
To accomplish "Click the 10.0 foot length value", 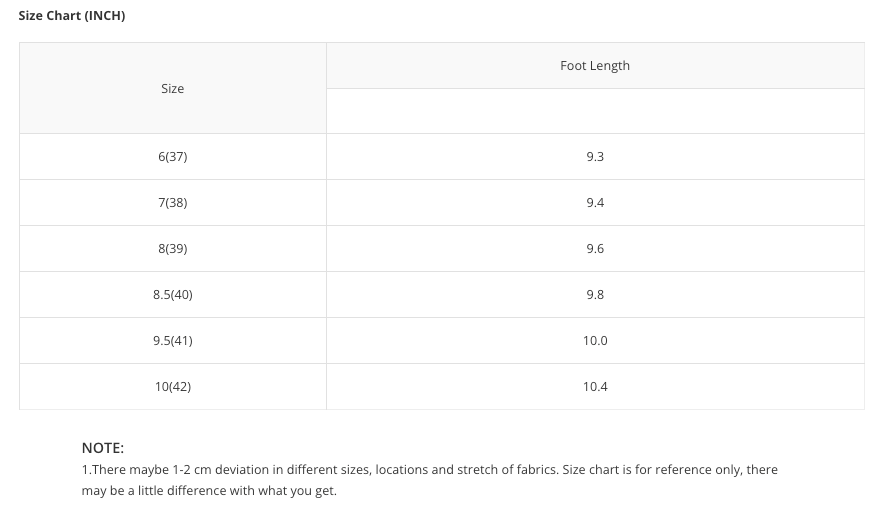I will (594, 341).
